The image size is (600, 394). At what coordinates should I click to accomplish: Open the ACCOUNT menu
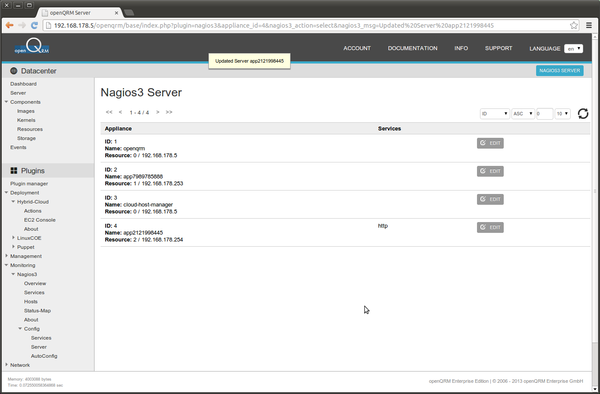click(x=357, y=48)
